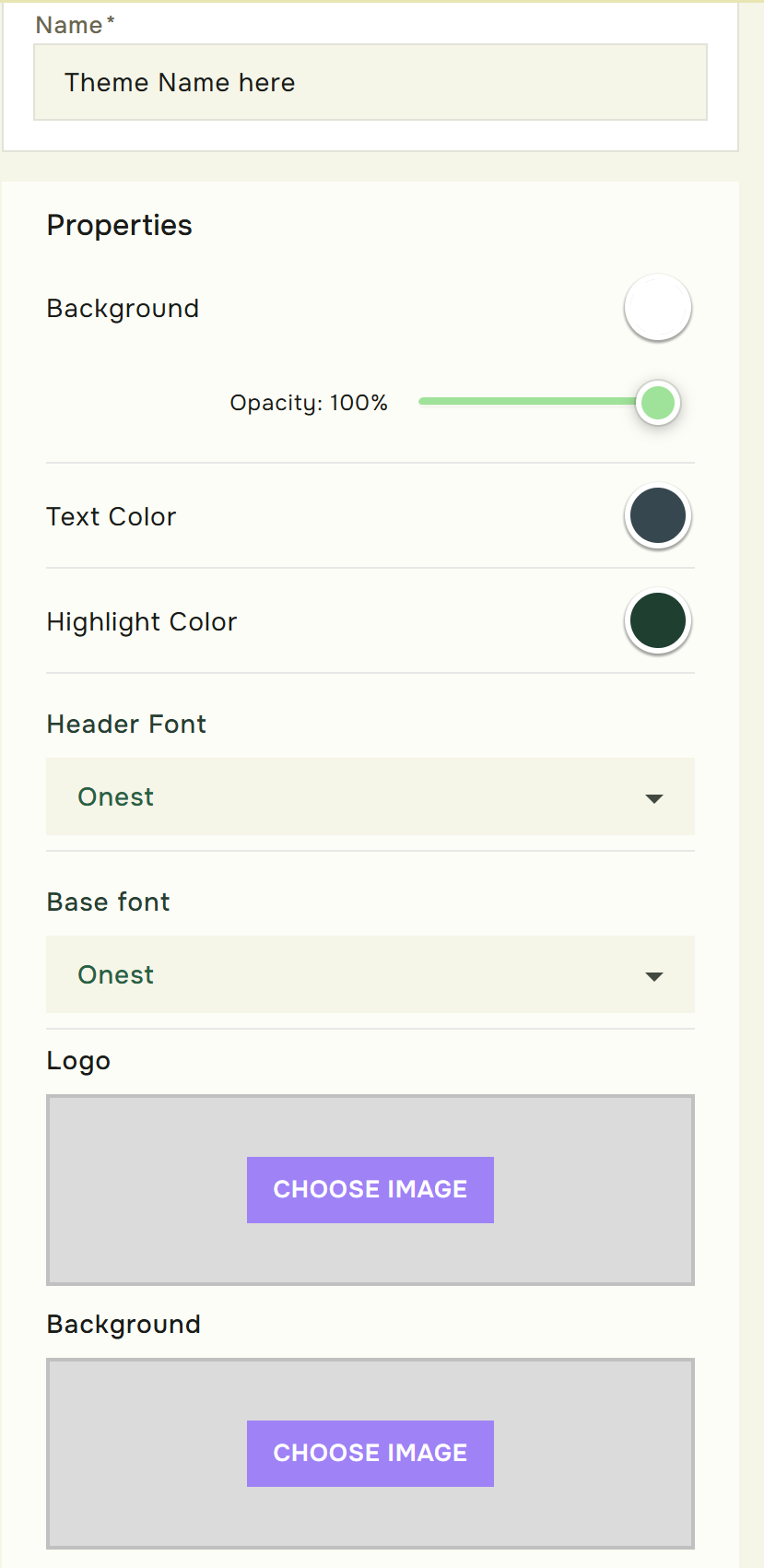Click the Header Font dropdown arrow
Screen dimensions: 764x1568
[x=654, y=798]
